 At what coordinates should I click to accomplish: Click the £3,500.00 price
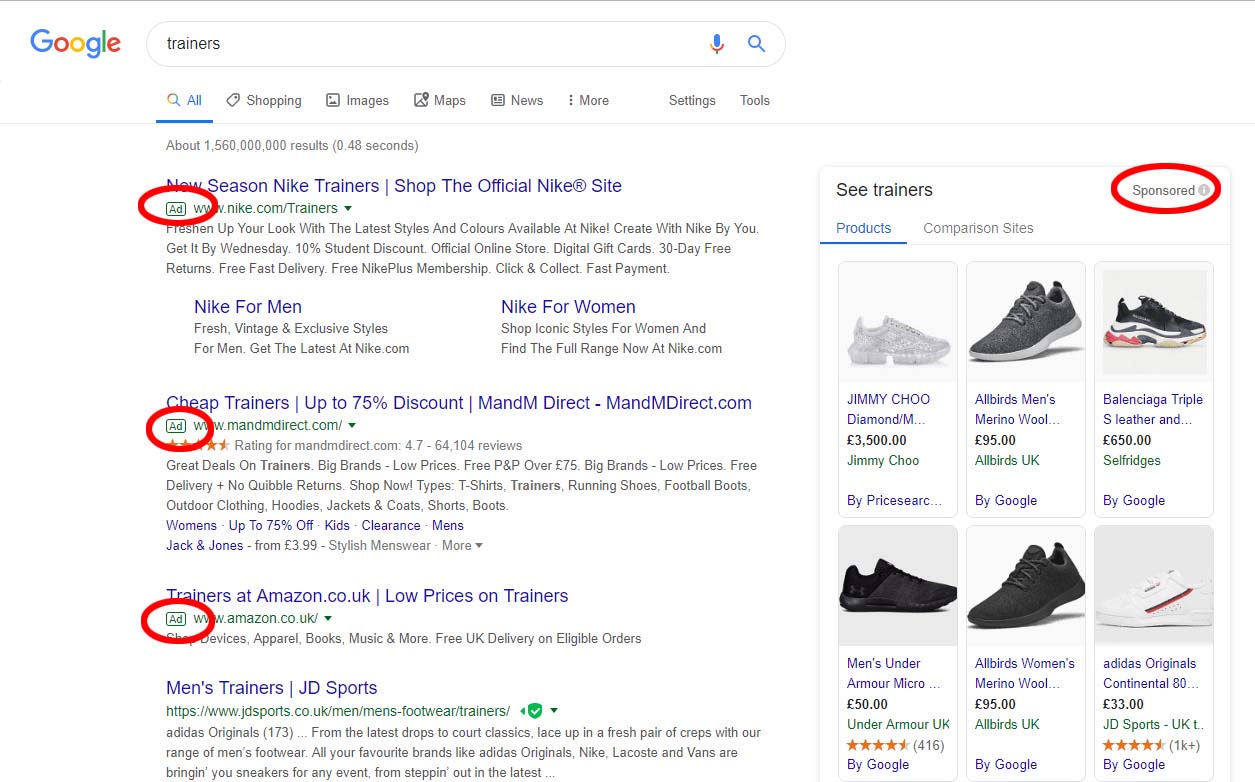pos(877,440)
